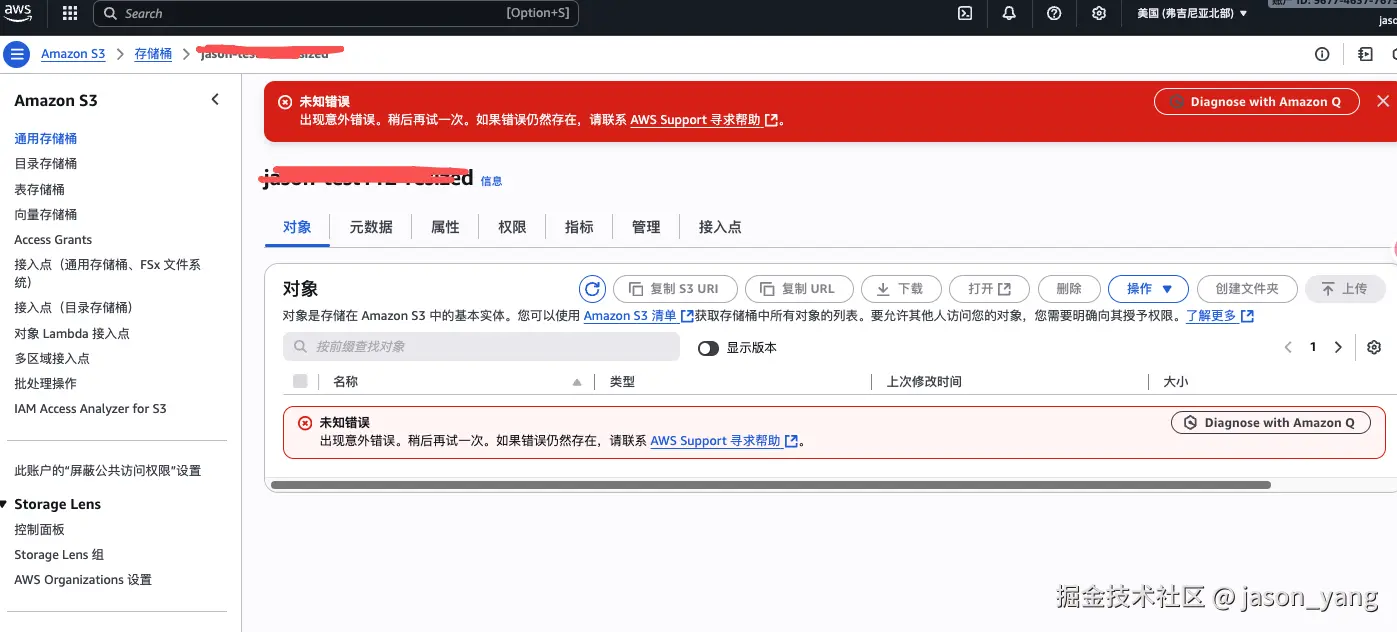
Task: Open the 了解更多 link
Action: [x=1219, y=316]
